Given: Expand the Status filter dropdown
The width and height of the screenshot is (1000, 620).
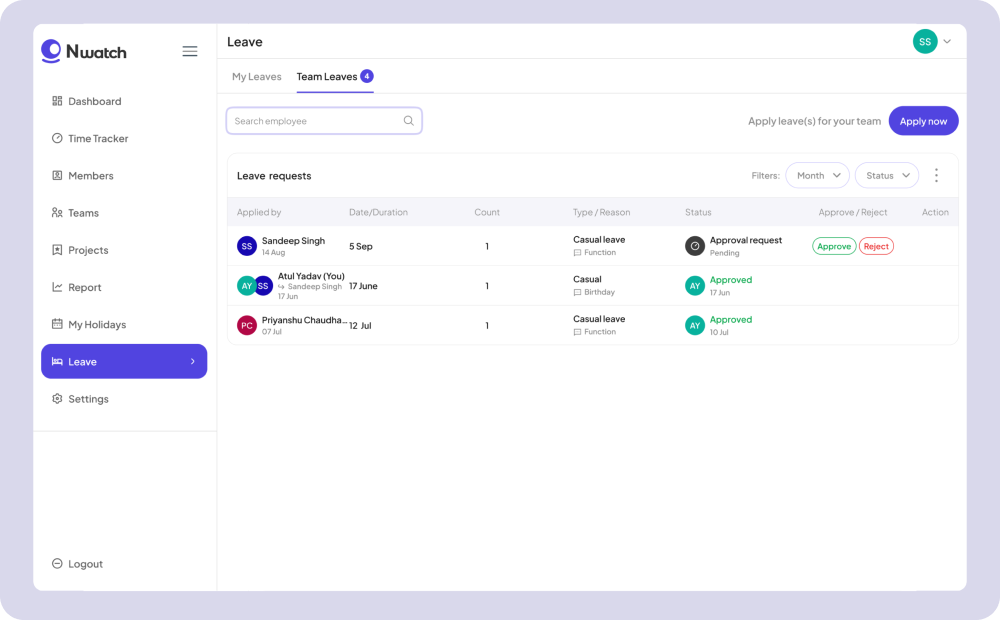Looking at the screenshot, I should [x=886, y=175].
